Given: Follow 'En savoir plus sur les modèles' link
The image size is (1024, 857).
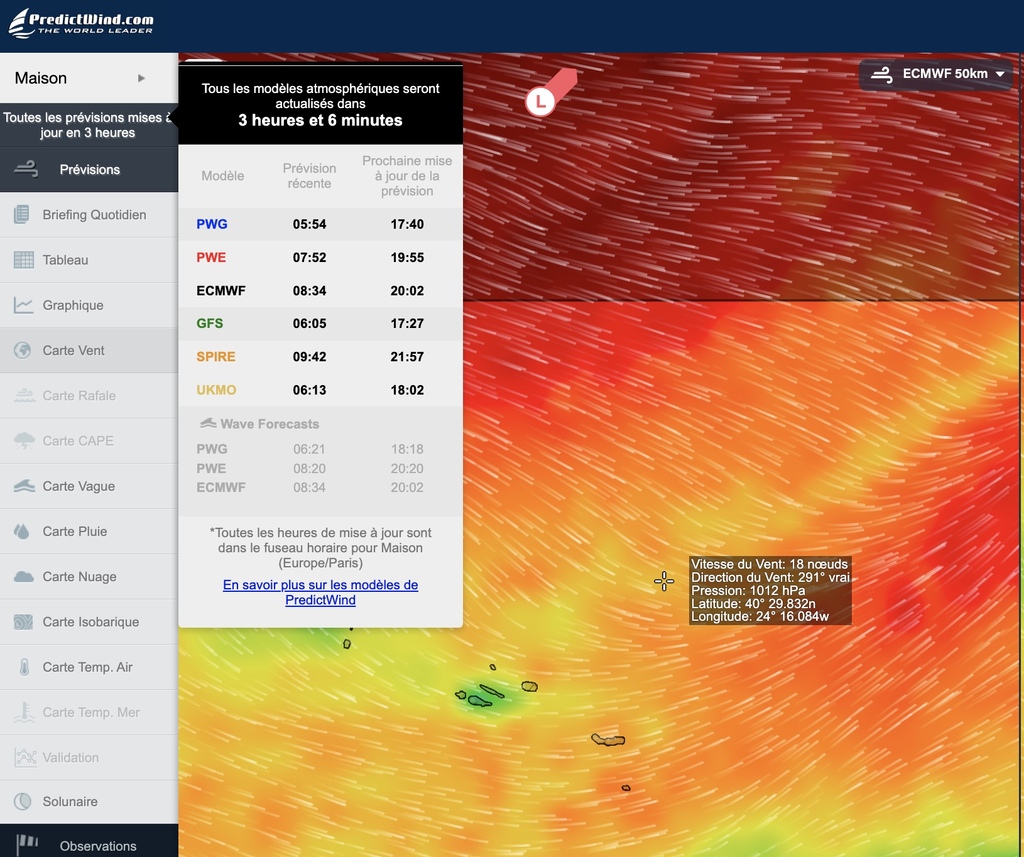Looking at the screenshot, I should point(320,592).
